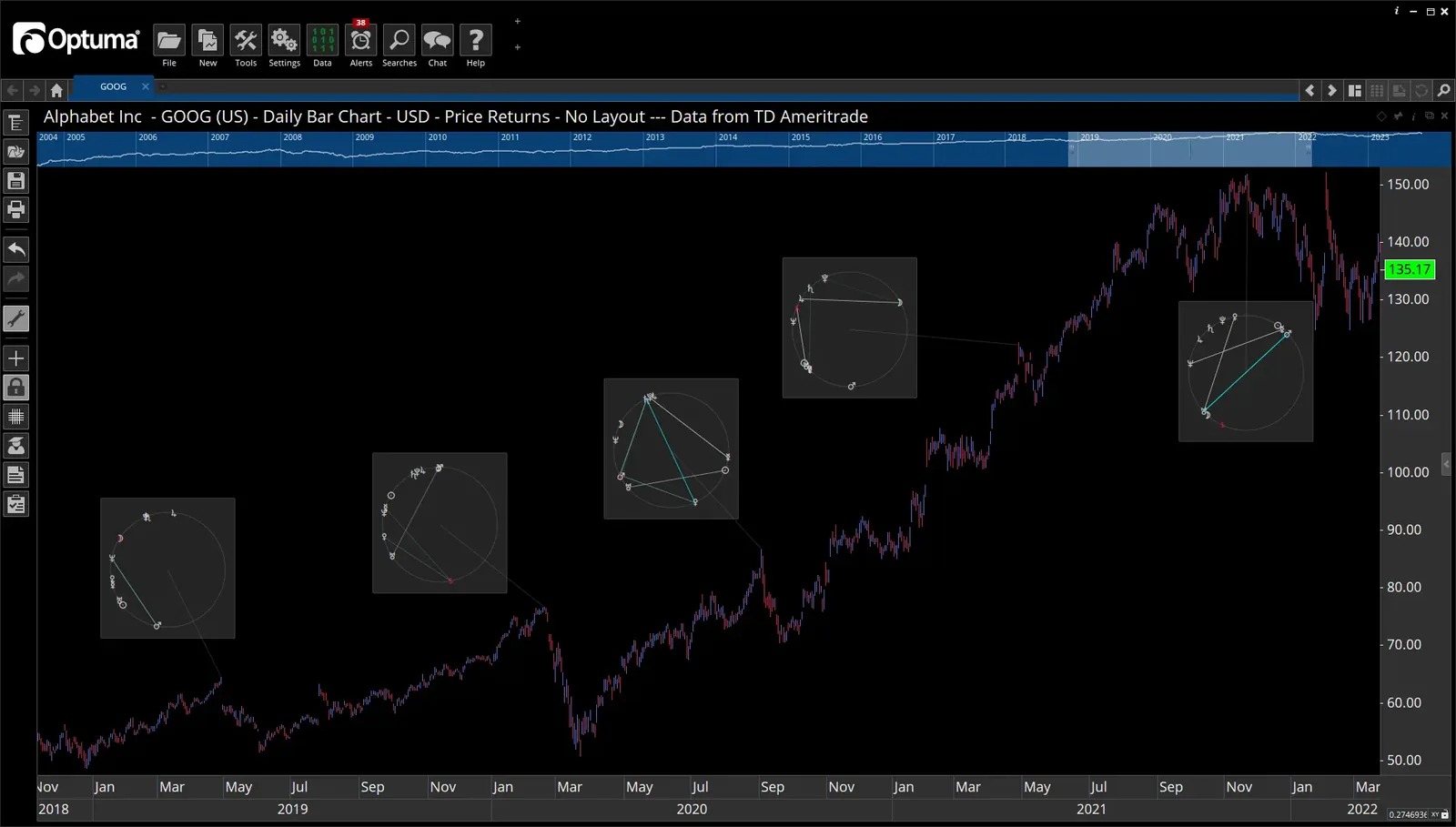Image resolution: width=1456 pixels, height=827 pixels.
Task: Click the Optuma logo
Action: point(76,39)
